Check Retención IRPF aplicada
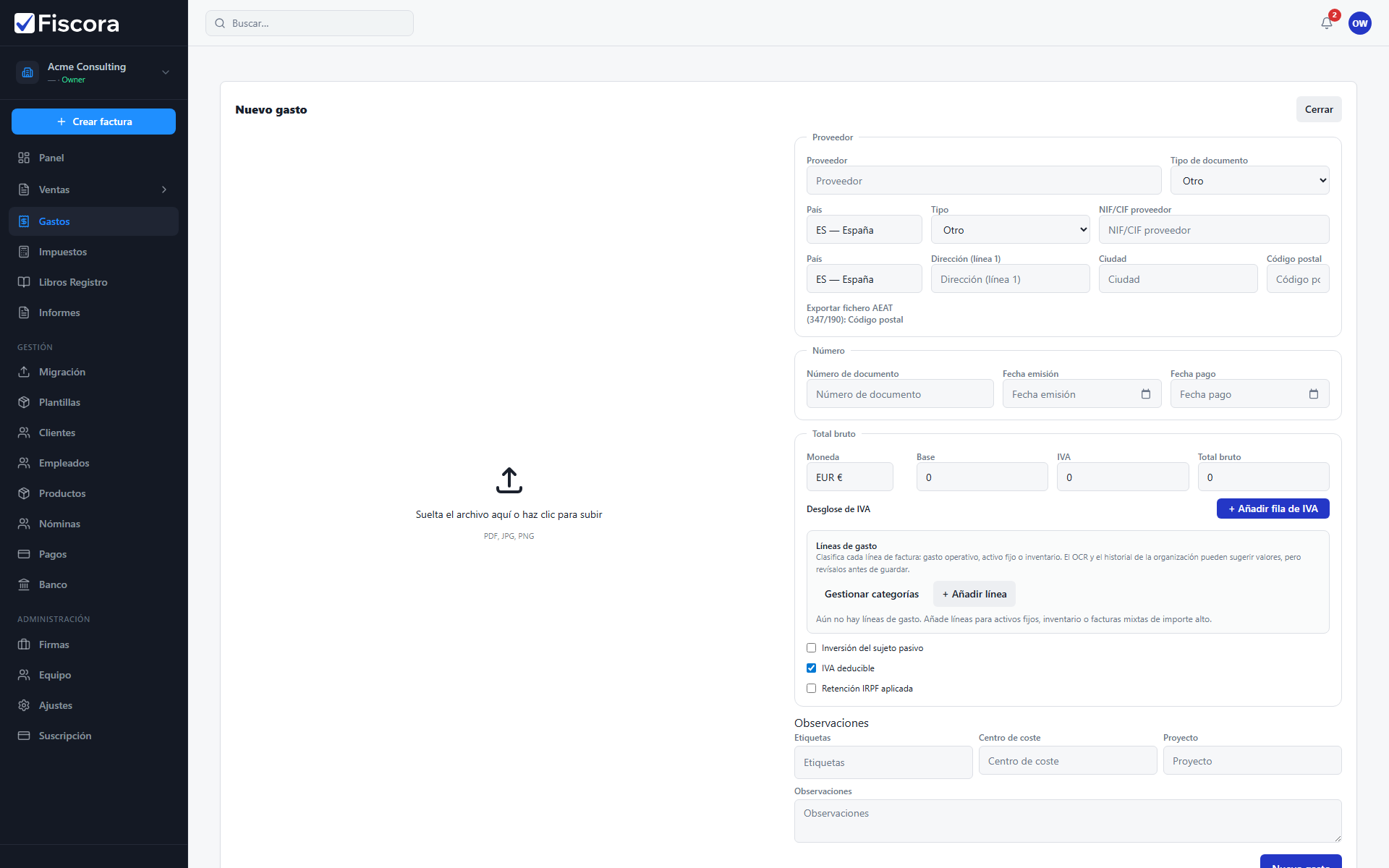The height and width of the screenshot is (868, 1389). (811, 689)
